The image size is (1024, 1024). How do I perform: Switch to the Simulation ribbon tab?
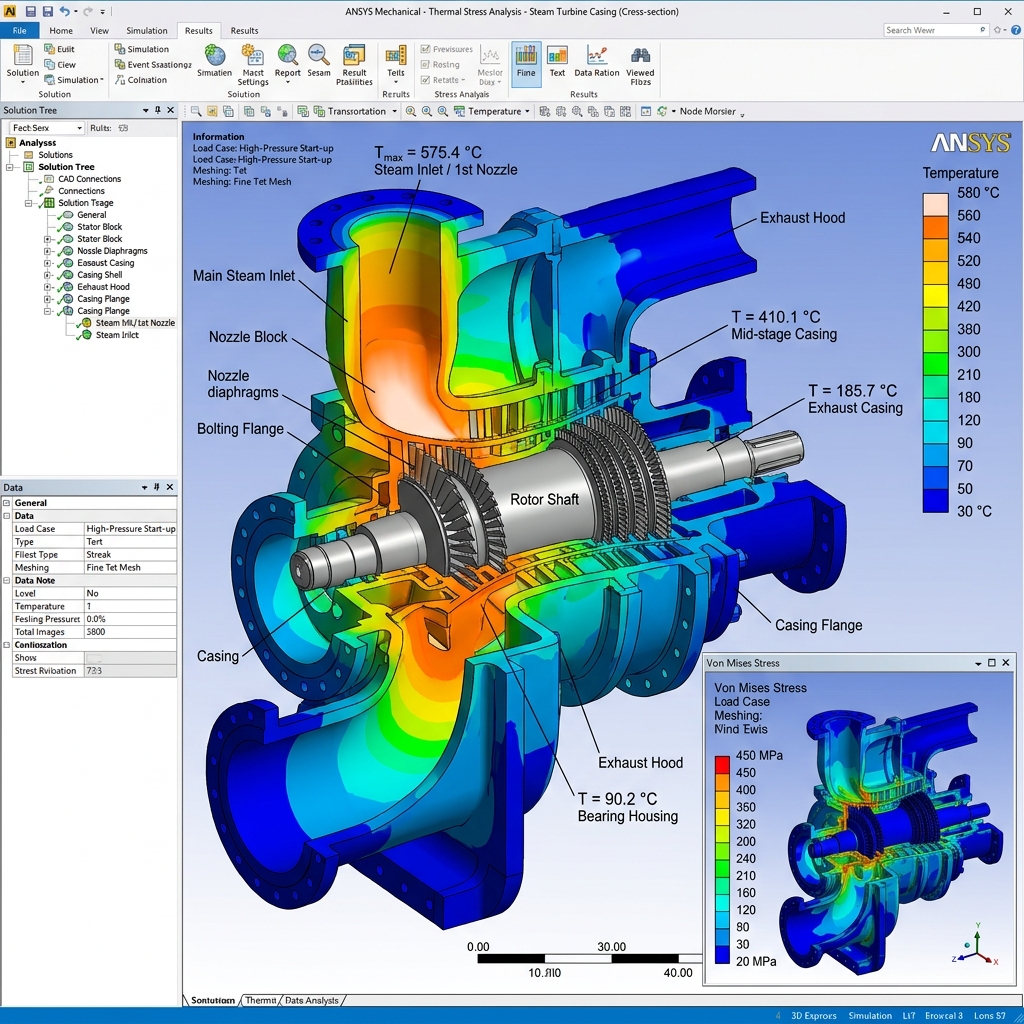146,30
